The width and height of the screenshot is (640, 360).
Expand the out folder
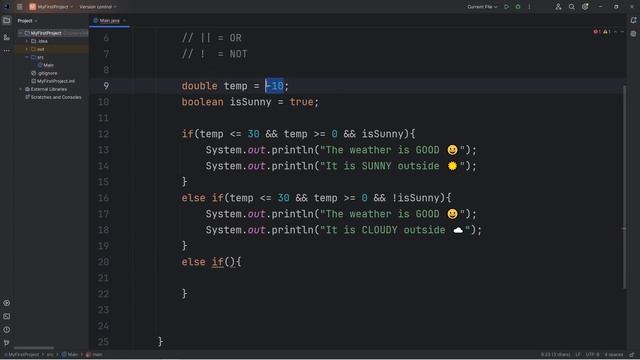[27, 49]
